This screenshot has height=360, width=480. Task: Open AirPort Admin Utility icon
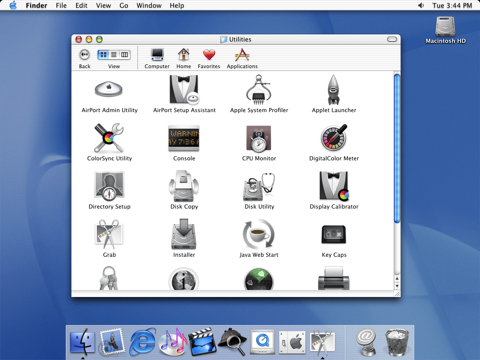[109, 89]
